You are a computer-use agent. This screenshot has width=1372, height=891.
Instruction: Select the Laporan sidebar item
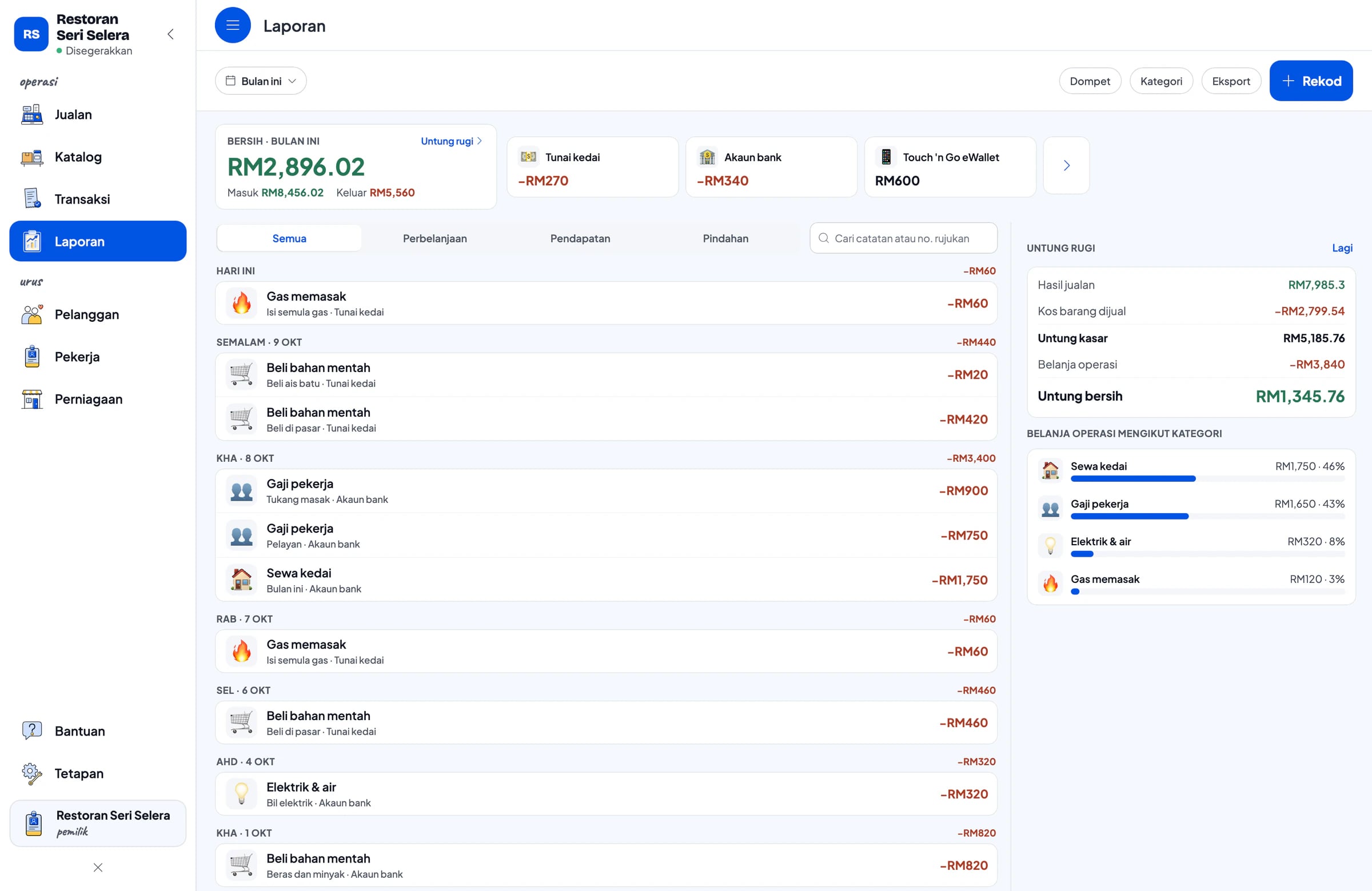(x=98, y=242)
